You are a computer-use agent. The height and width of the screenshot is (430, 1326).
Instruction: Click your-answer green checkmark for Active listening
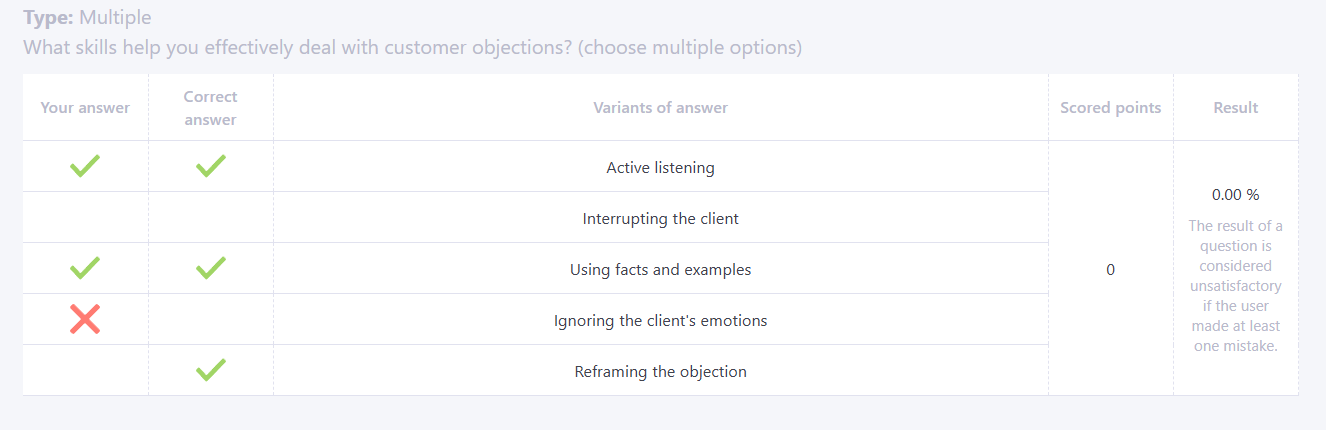point(85,166)
